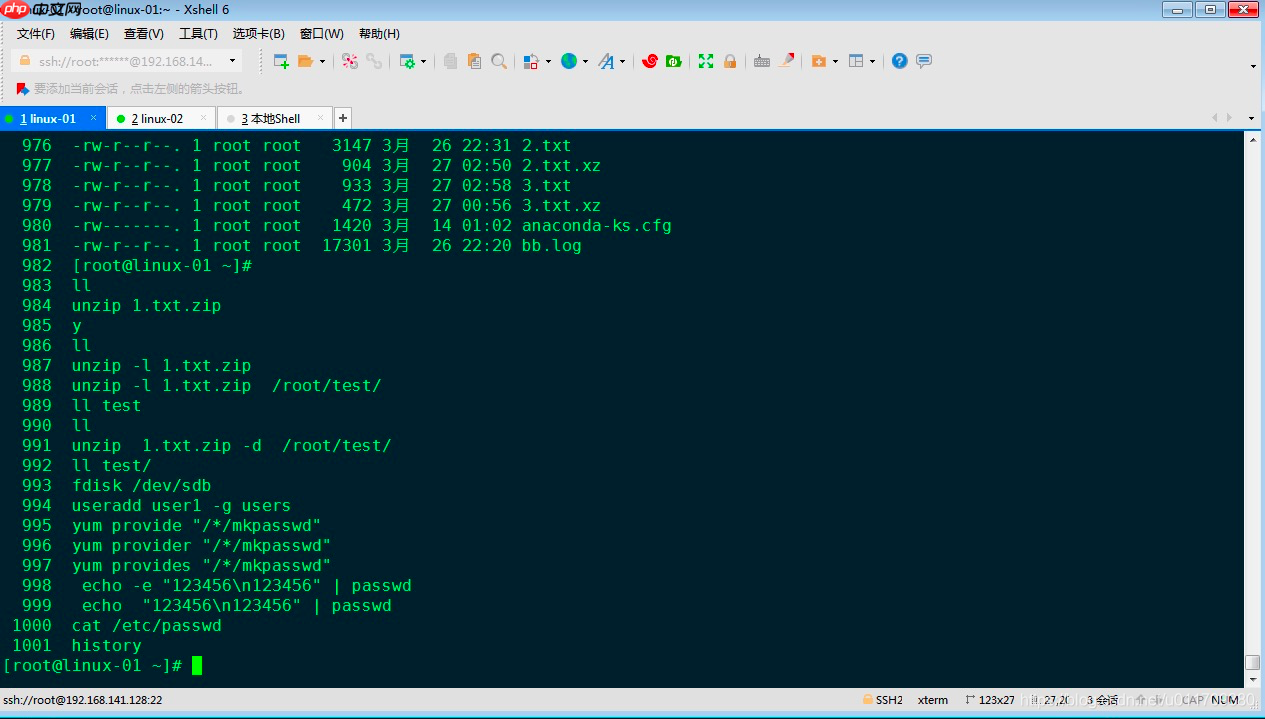1265x719 pixels.
Task: Click the find magnifier icon
Action: [x=498, y=61]
